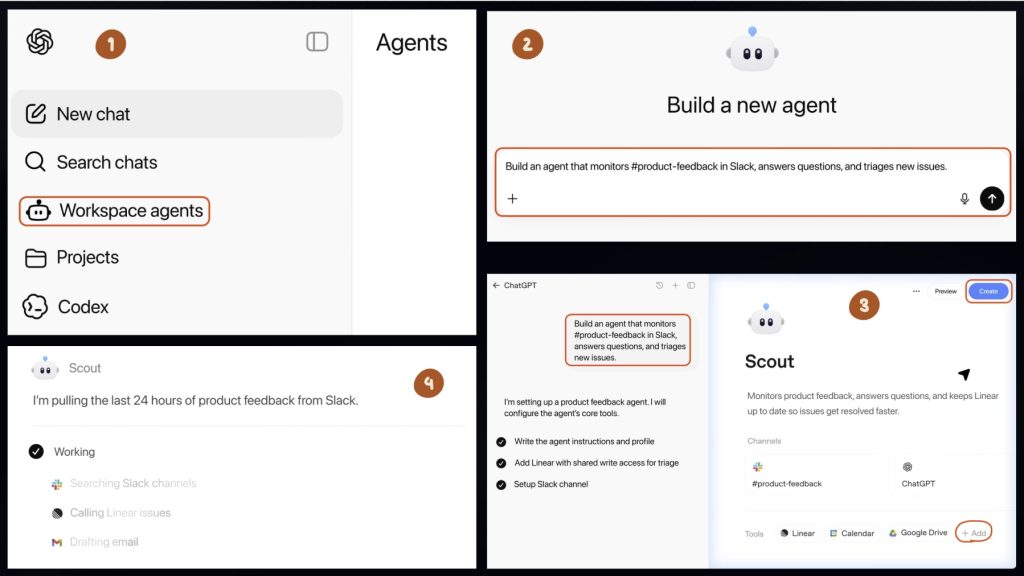
Task: Click the blue Create button
Action: point(988,291)
